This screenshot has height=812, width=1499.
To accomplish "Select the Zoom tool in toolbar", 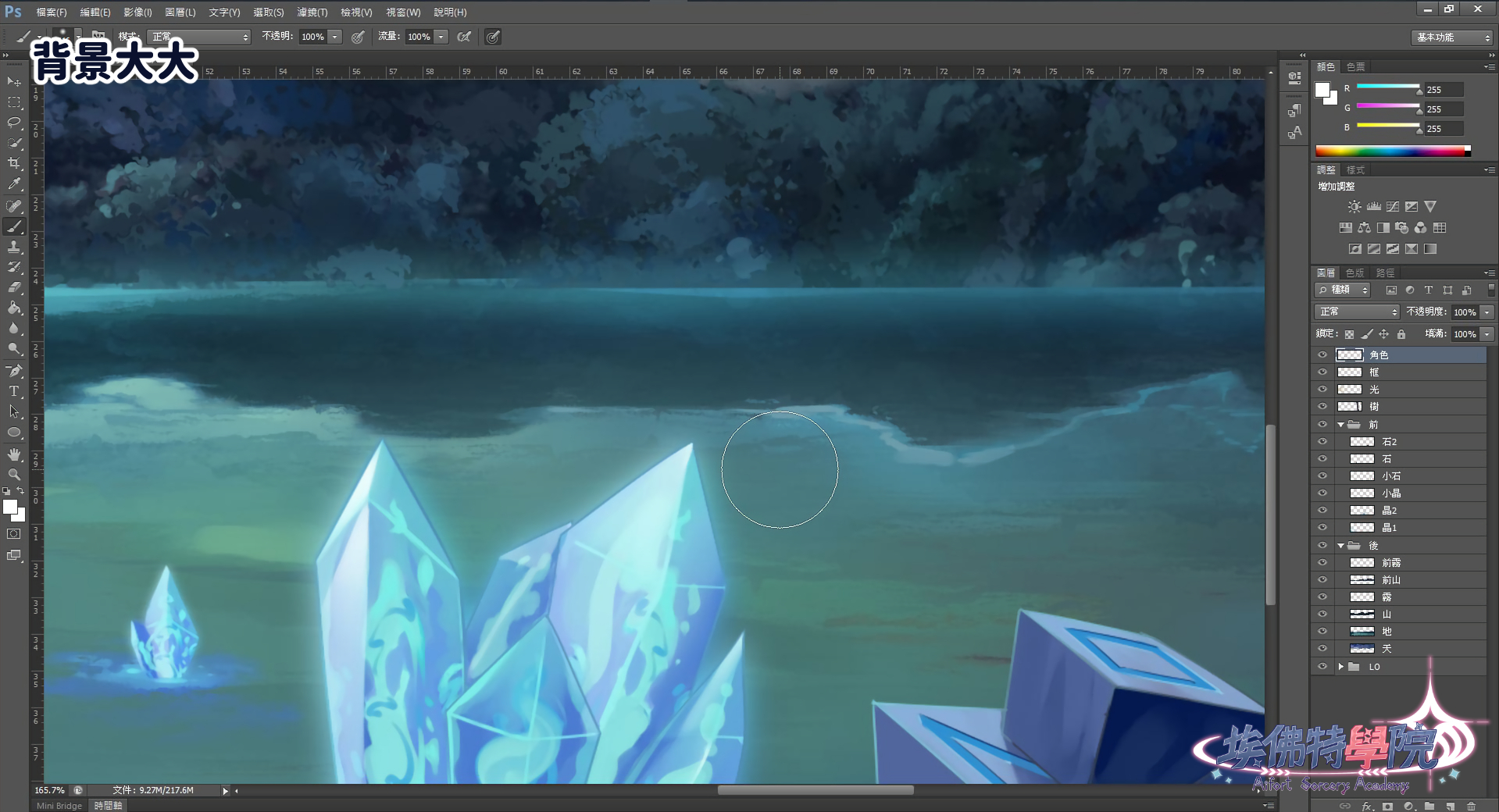I will point(14,474).
